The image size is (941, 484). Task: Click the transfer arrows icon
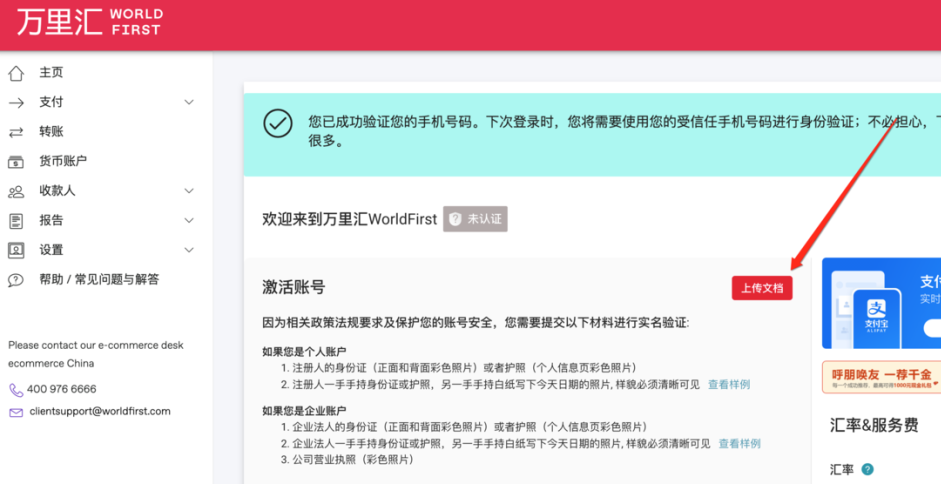16,132
